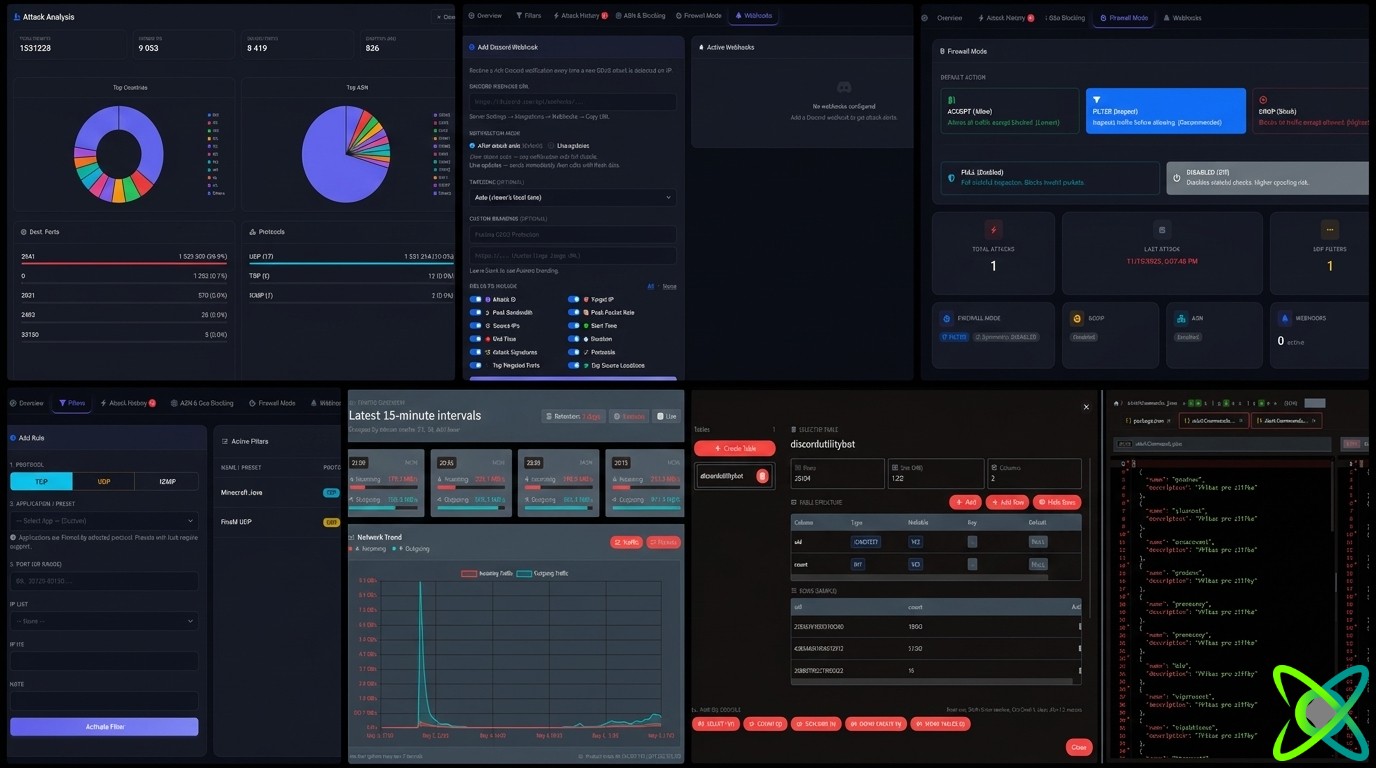The image size is (1376, 768).
Task: Click the Total Attacks bolt icon
Action: (x=993, y=229)
